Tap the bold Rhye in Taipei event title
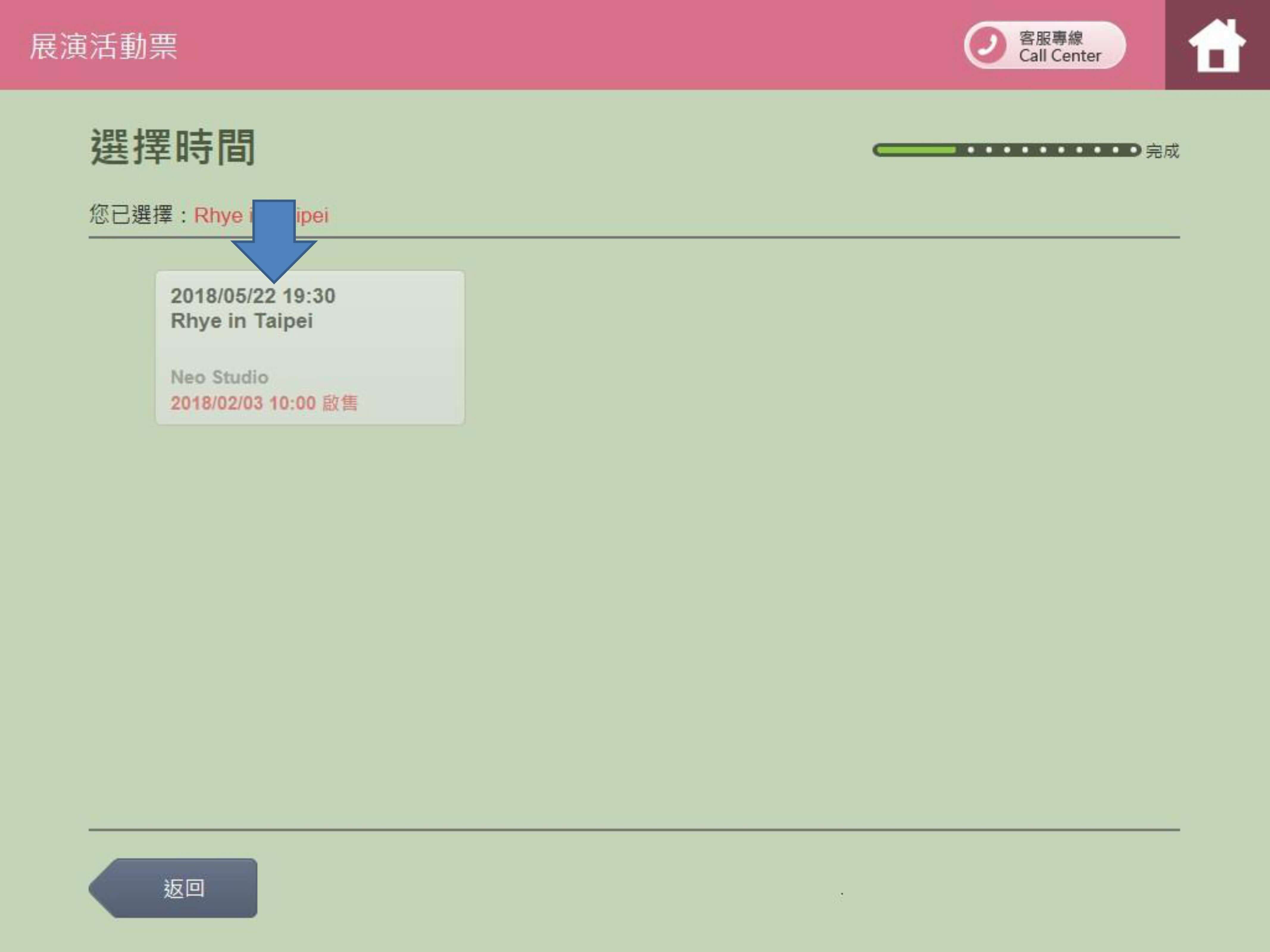The width and height of the screenshot is (1270, 952). 241,321
